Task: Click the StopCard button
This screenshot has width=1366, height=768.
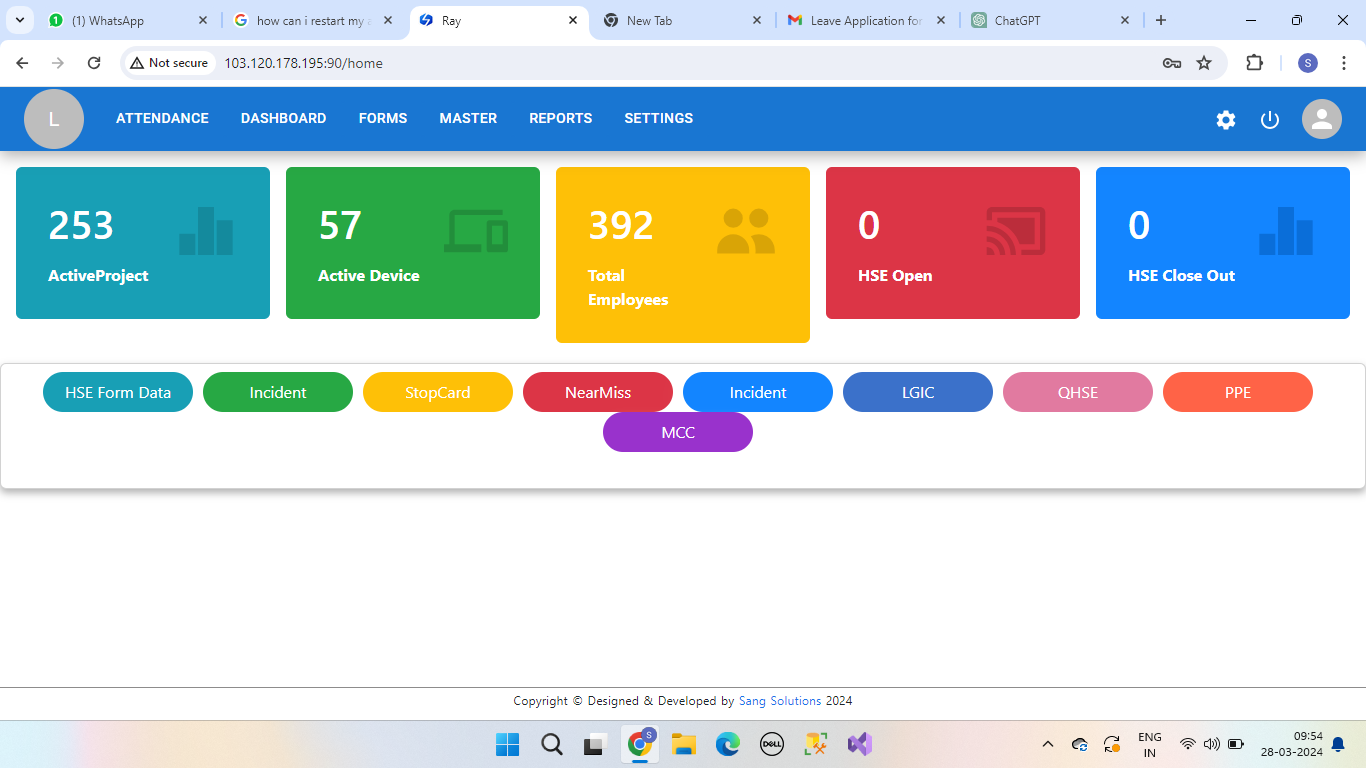Action: click(x=438, y=392)
